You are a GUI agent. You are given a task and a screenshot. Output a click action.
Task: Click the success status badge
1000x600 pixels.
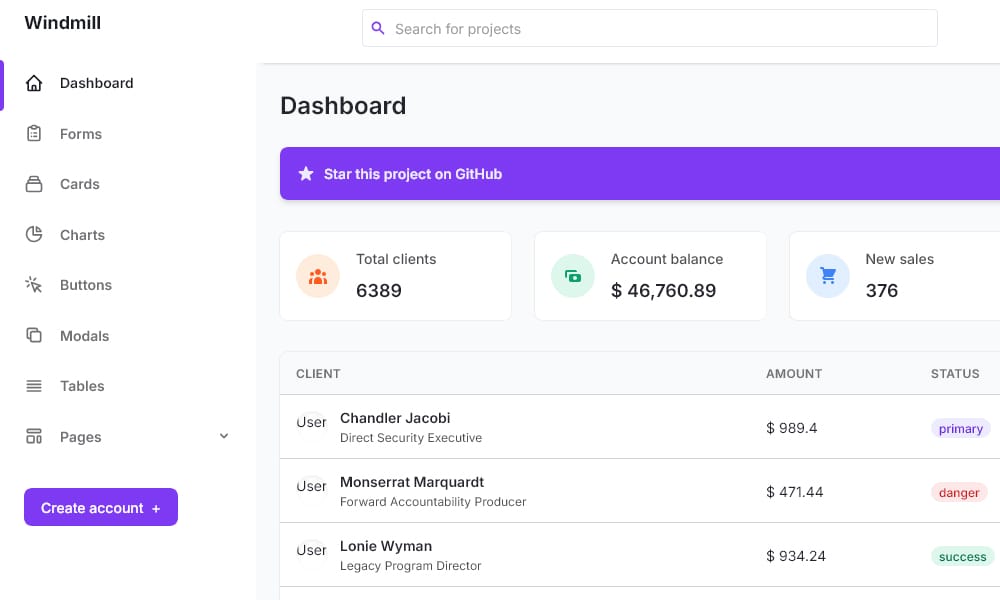click(962, 557)
